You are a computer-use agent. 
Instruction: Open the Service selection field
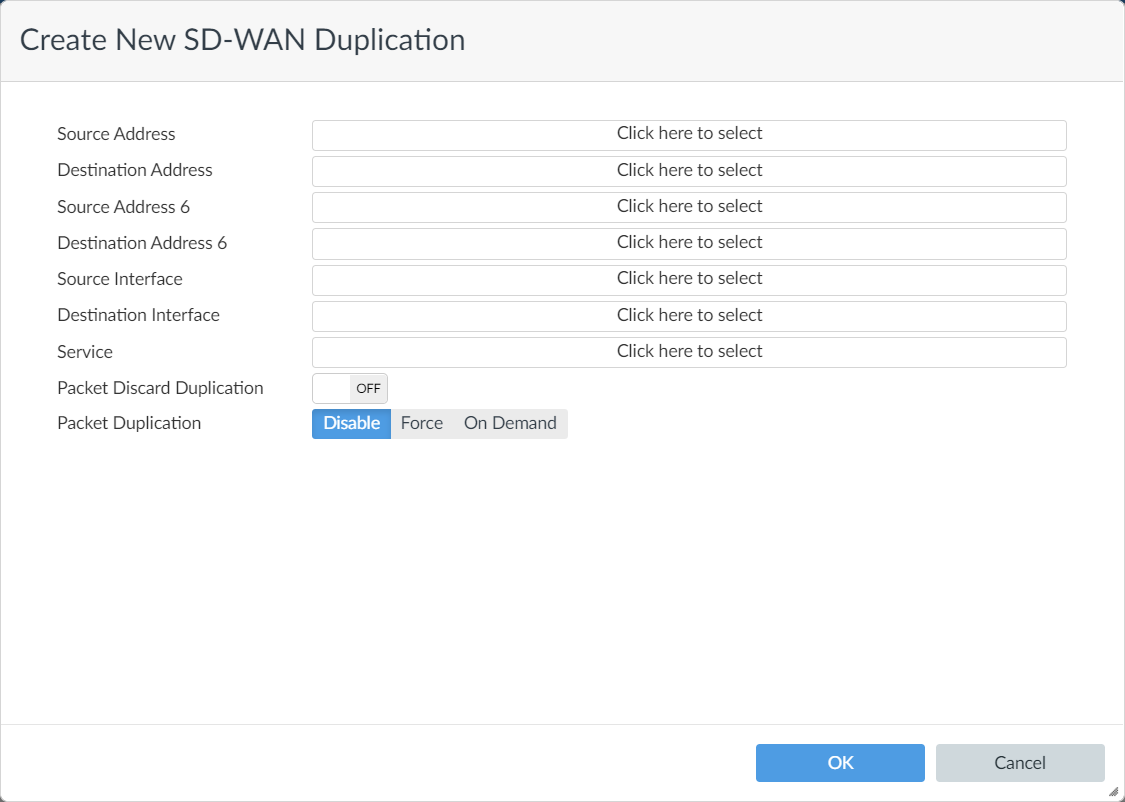tap(689, 352)
